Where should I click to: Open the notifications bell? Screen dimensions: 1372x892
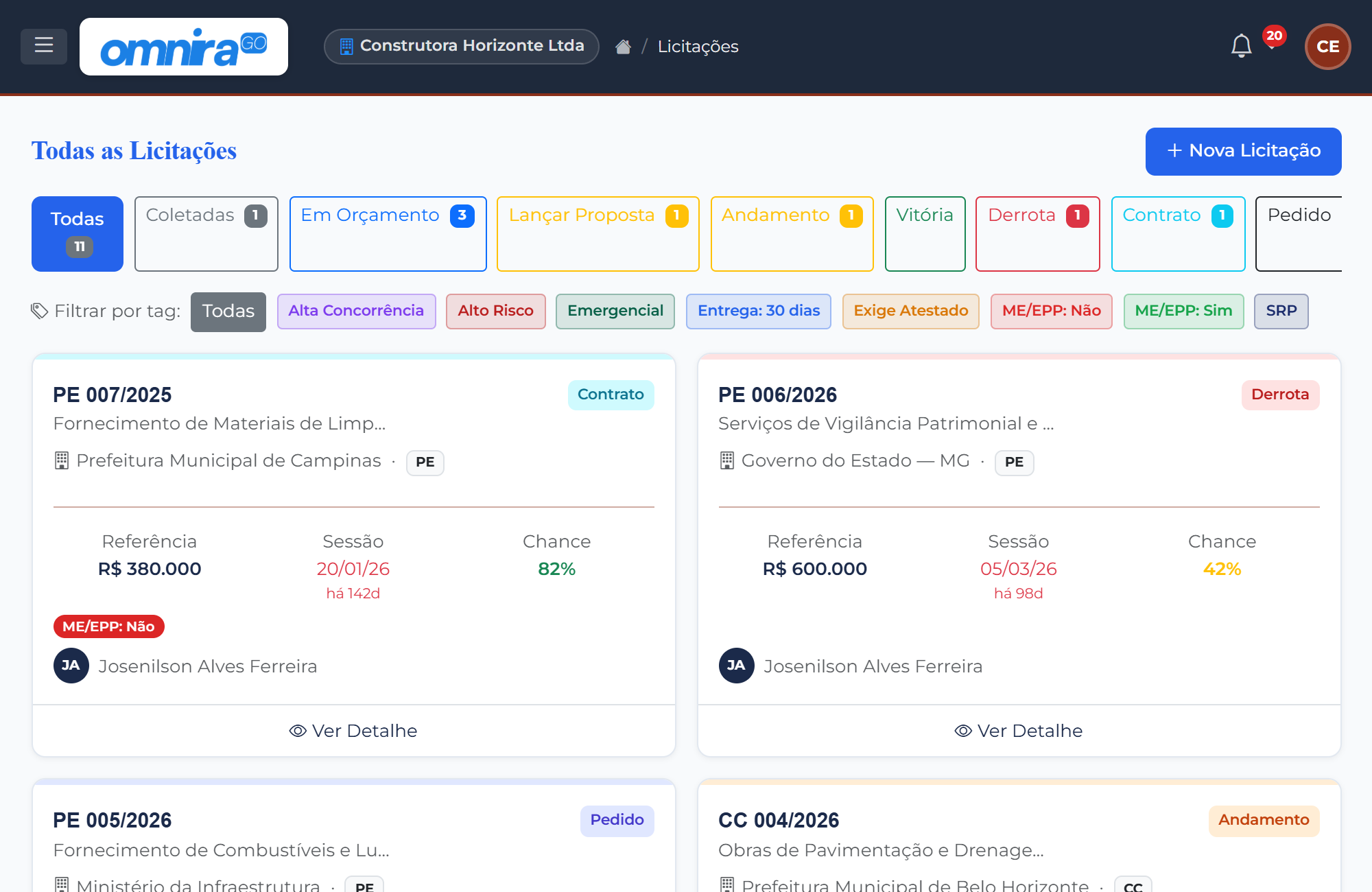(1241, 47)
